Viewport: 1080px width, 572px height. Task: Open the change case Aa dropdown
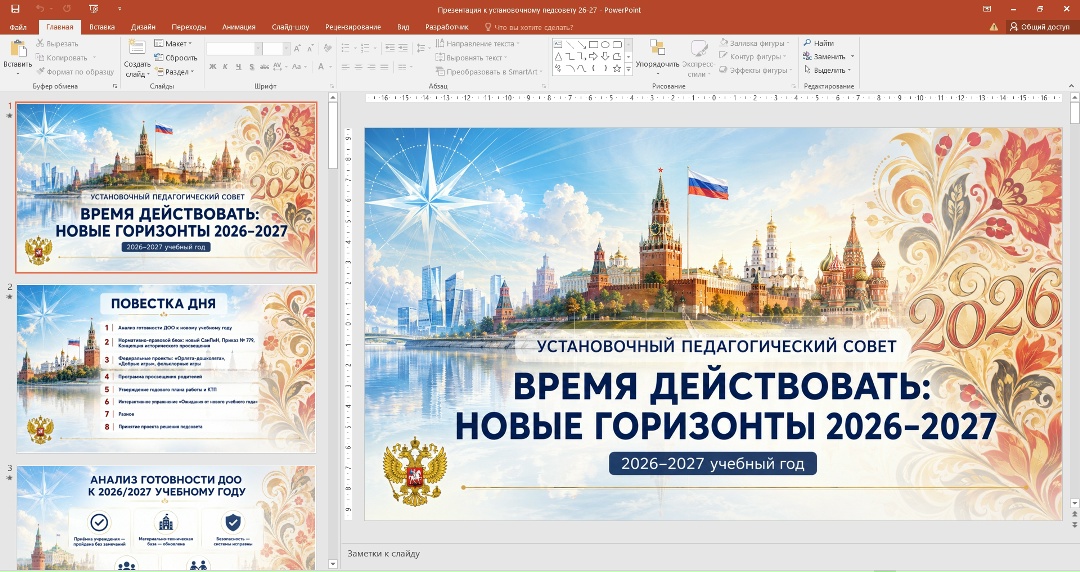point(298,67)
